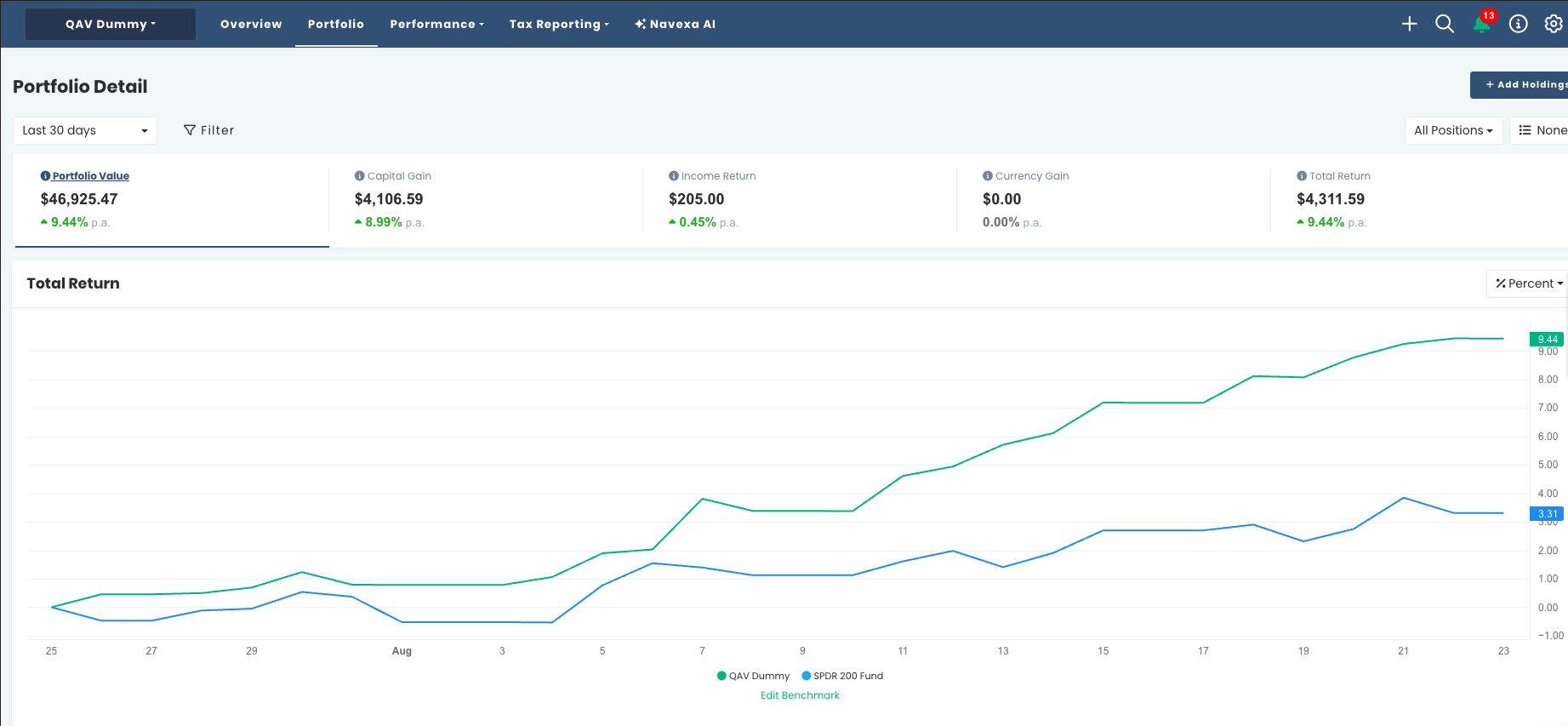This screenshot has width=1568, height=726.
Task: Open settings gear icon
Action: [1554, 24]
